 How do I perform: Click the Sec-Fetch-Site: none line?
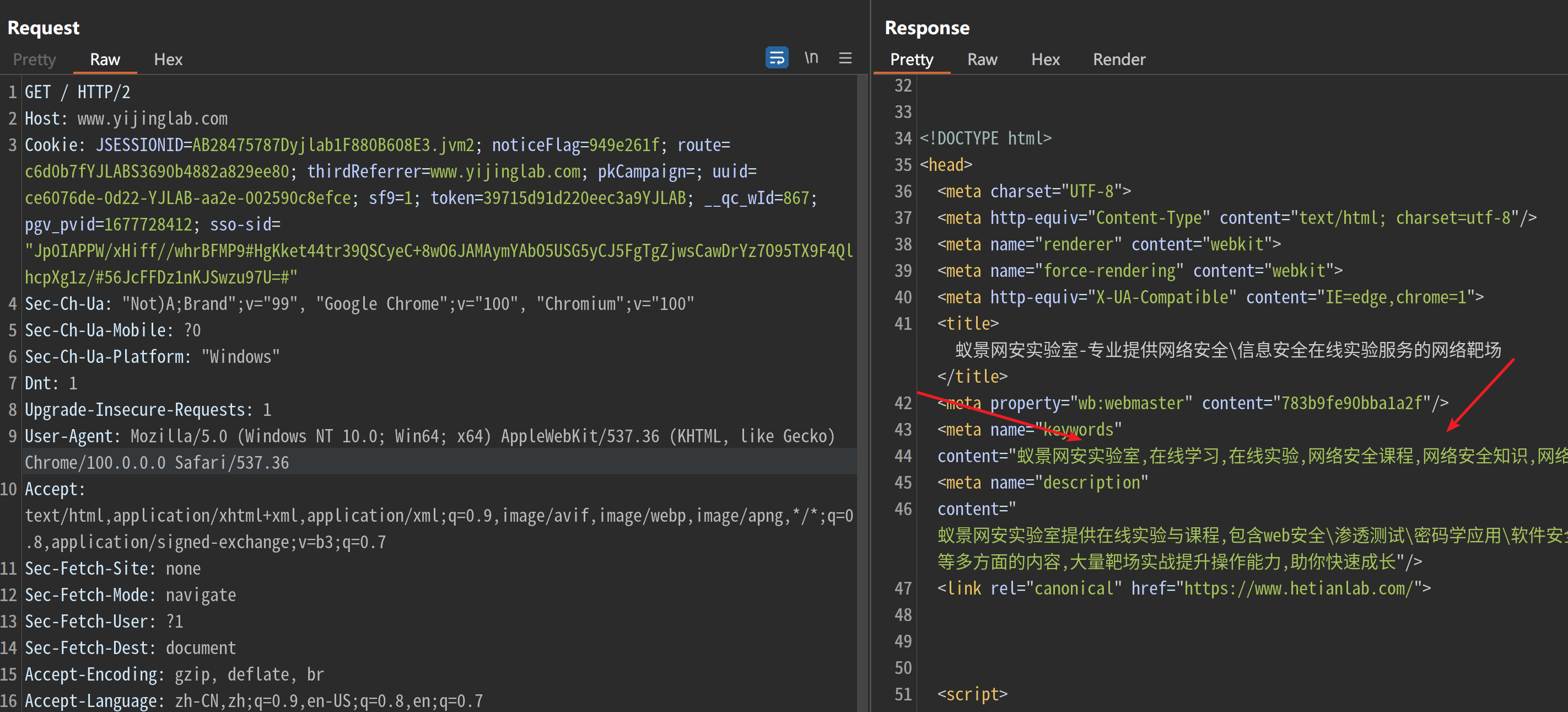click(112, 569)
